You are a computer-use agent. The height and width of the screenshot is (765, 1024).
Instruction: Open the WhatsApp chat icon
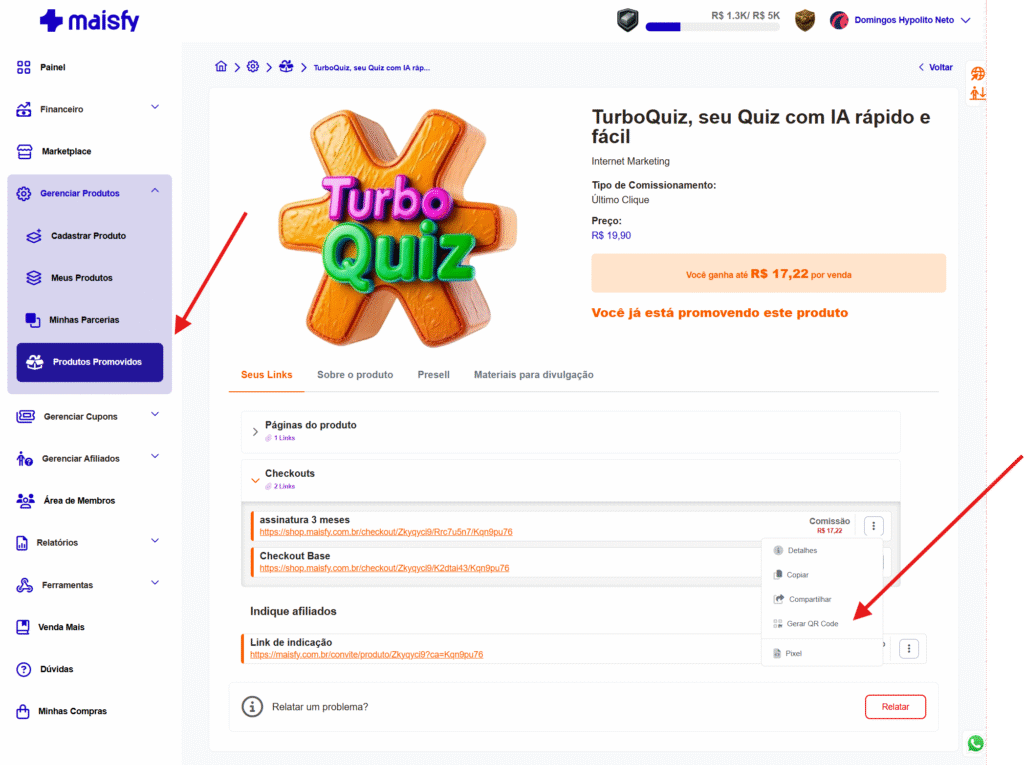(x=976, y=743)
